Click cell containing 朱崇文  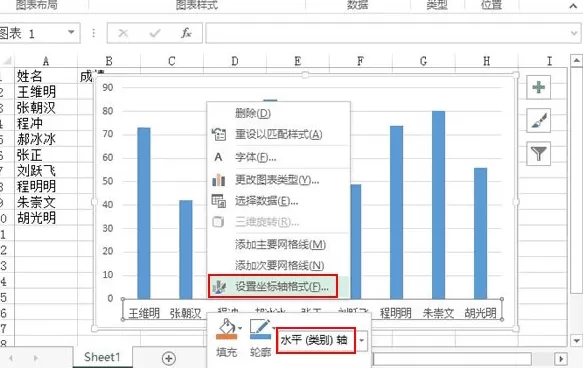point(46,202)
